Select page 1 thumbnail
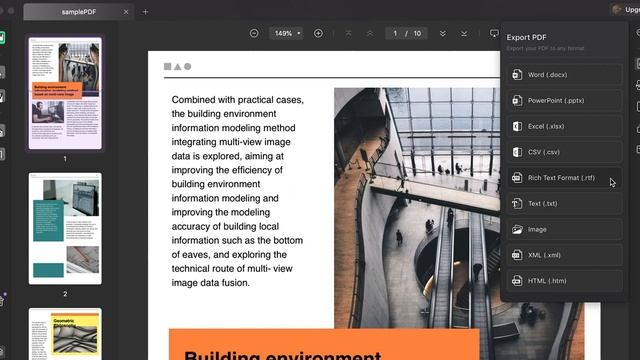 click(x=65, y=93)
